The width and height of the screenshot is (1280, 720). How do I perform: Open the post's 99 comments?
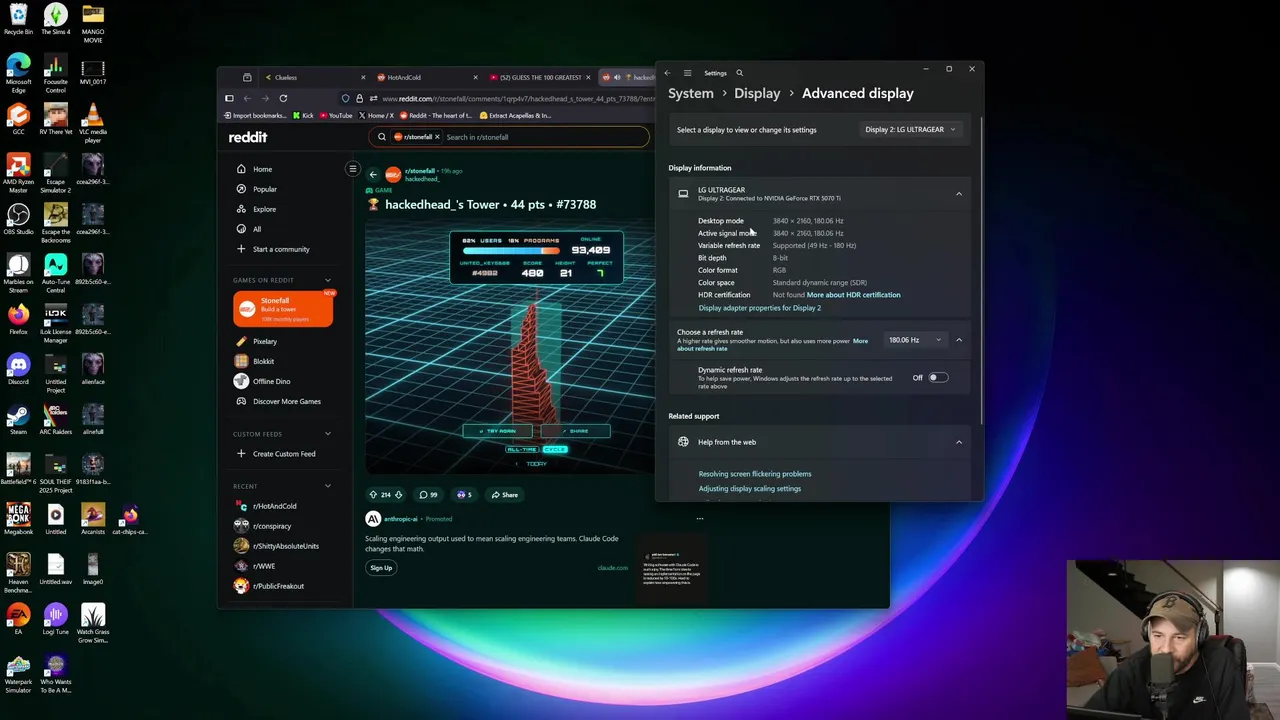tap(428, 494)
